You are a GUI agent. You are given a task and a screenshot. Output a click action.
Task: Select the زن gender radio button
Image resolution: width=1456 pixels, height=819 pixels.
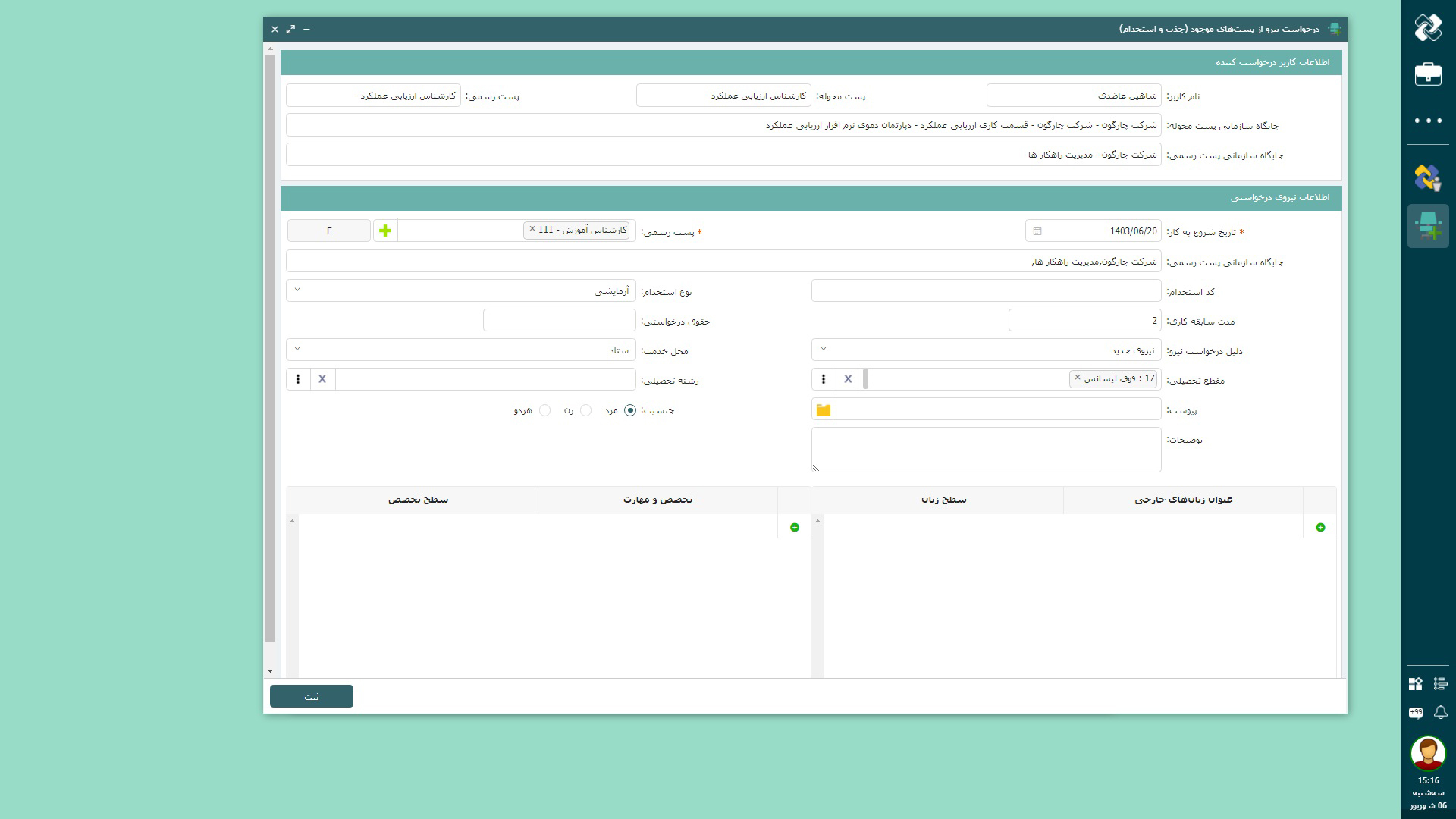pos(585,410)
